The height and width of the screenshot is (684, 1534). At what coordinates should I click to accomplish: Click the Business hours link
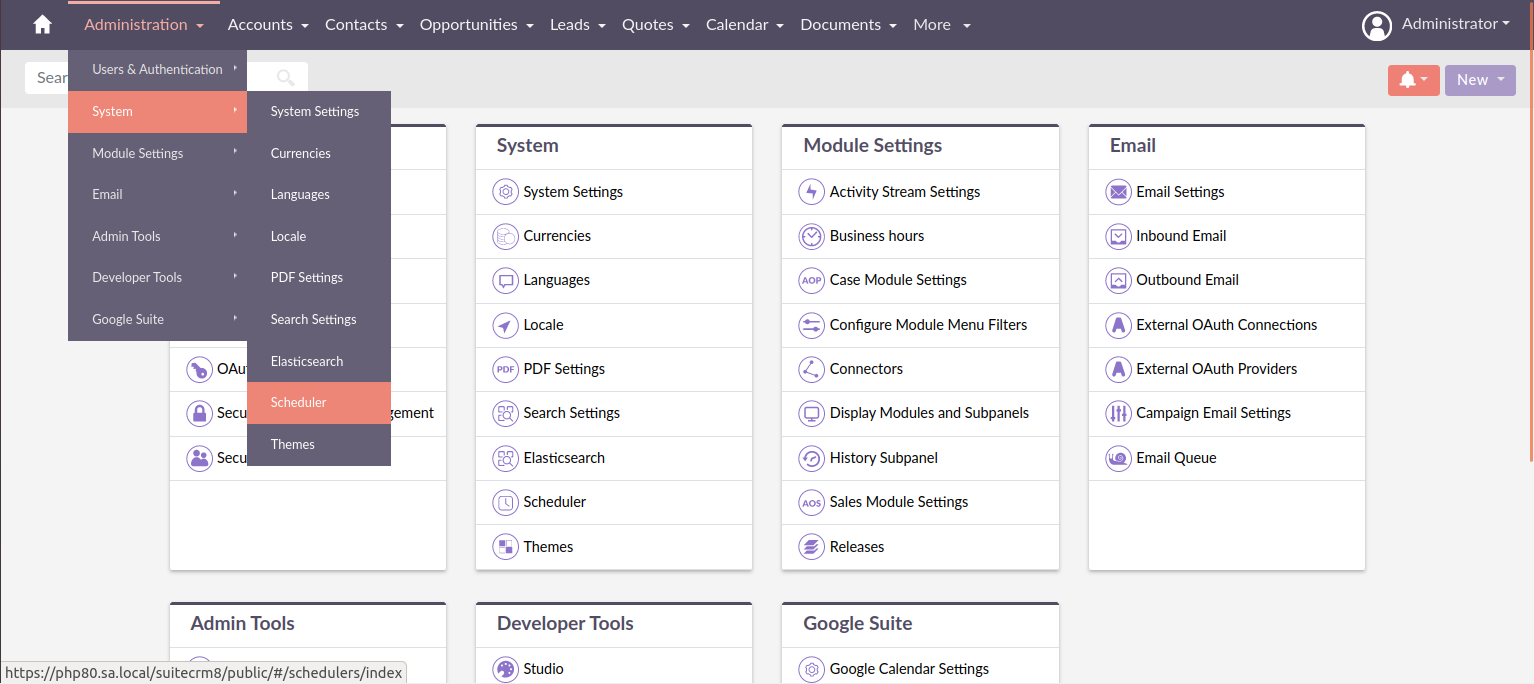pos(874,236)
